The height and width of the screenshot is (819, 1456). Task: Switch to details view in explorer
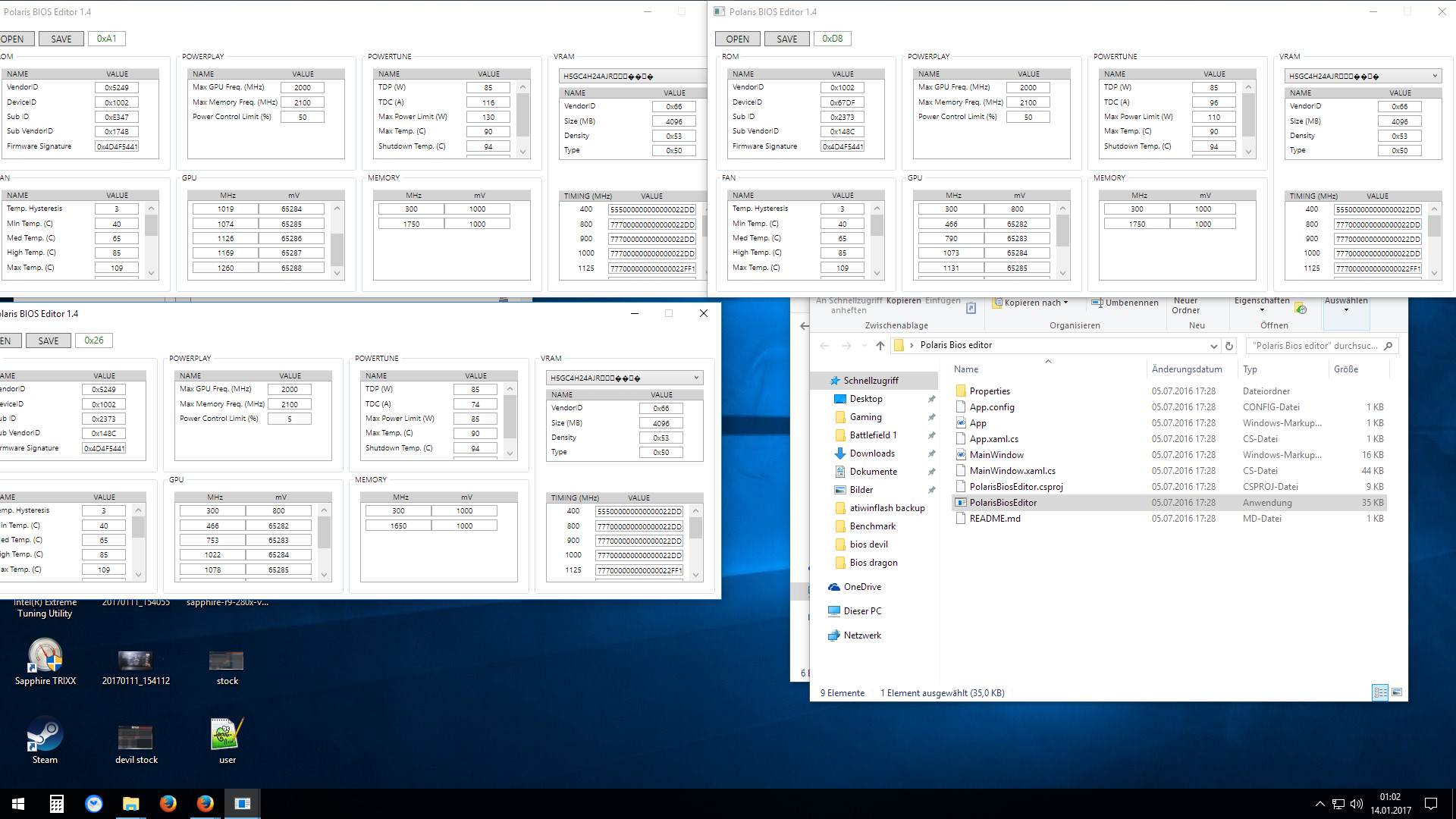pyautogui.click(x=1380, y=692)
